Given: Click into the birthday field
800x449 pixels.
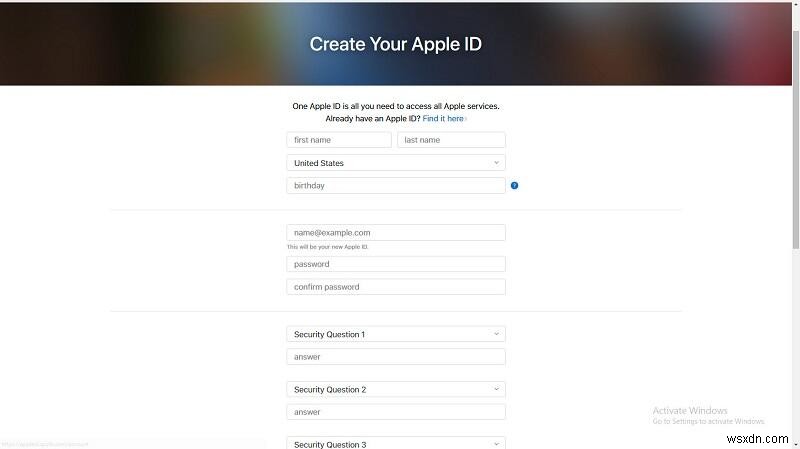Looking at the screenshot, I should pyautogui.click(x=396, y=185).
